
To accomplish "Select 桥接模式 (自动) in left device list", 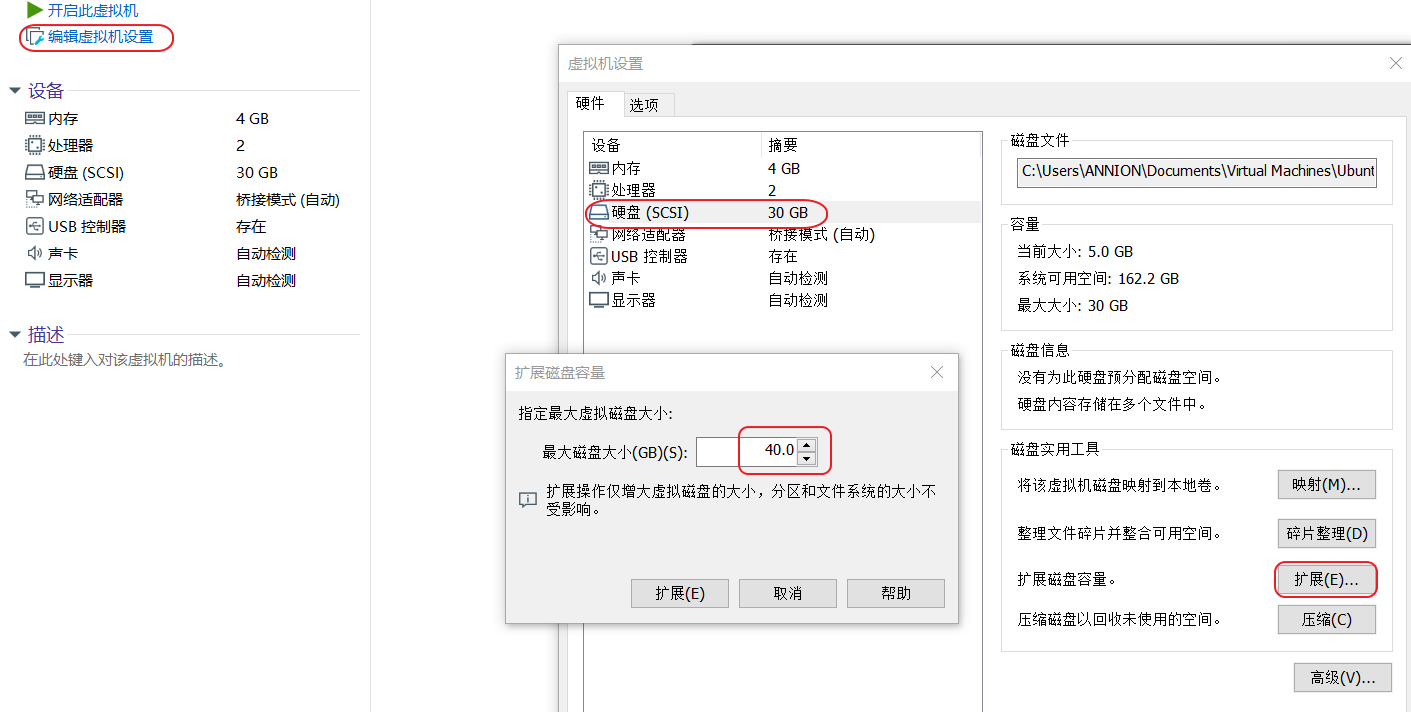I will pos(288,199).
